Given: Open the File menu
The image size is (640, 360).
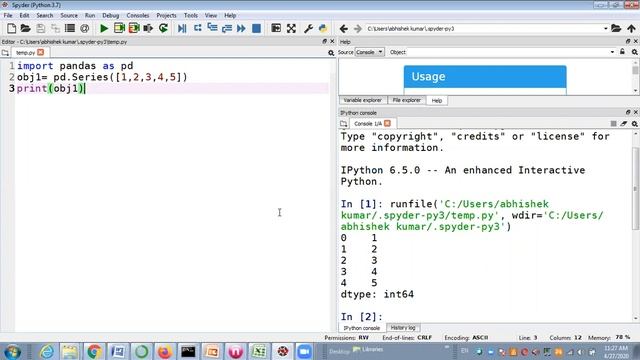Looking at the screenshot, I should click(8, 16).
